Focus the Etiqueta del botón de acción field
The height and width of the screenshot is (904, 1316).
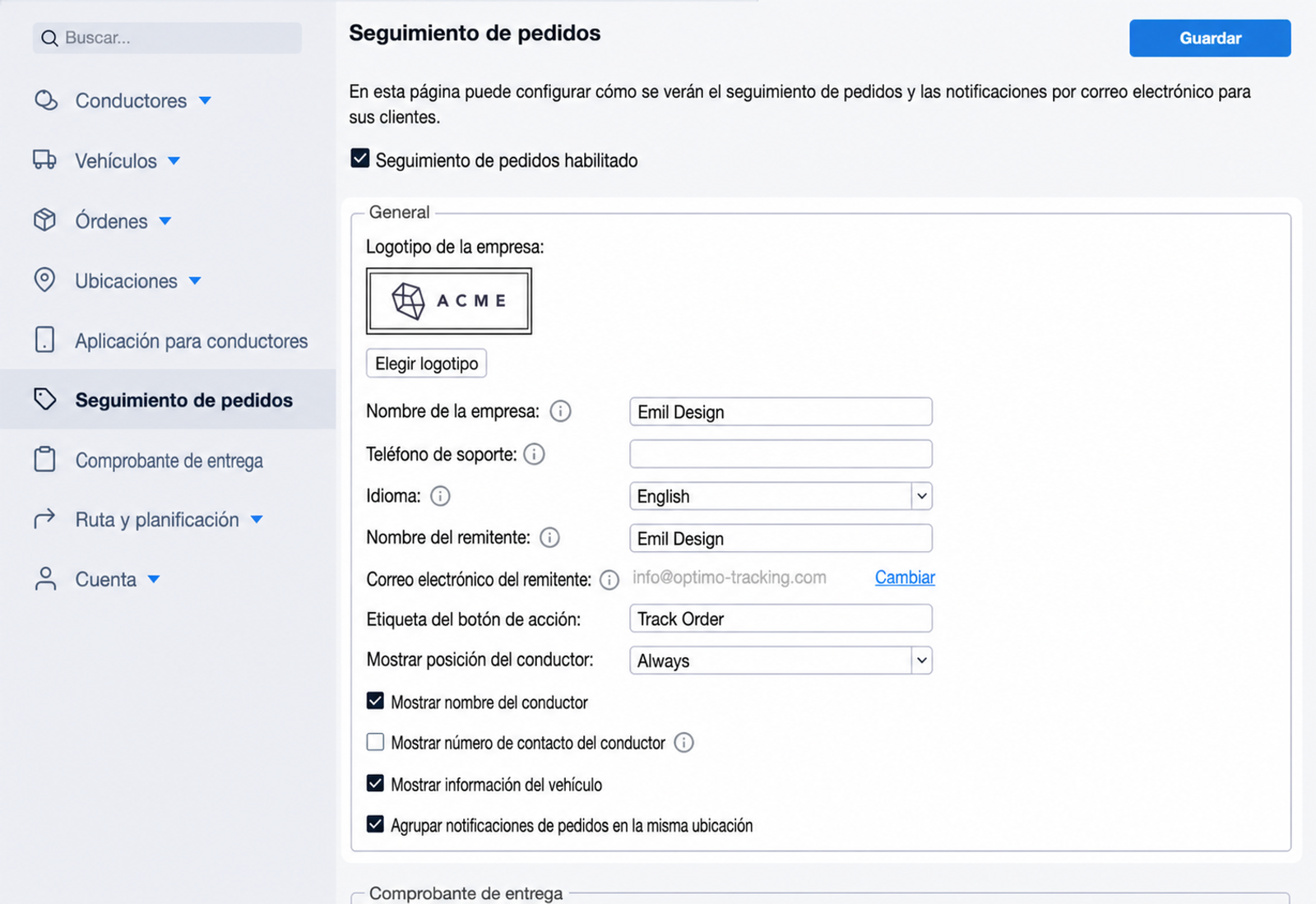click(x=781, y=619)
